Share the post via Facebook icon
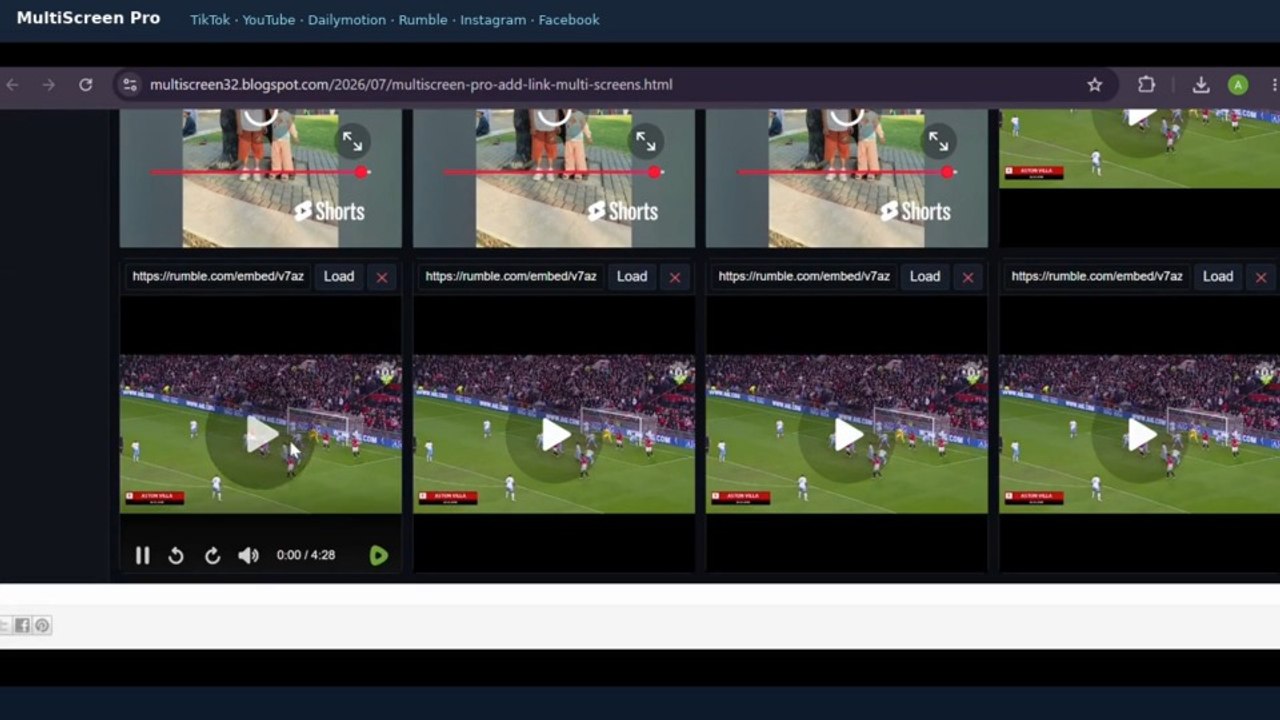The height and width of the screenshot is (720, 1280). (x=22, y=626)
